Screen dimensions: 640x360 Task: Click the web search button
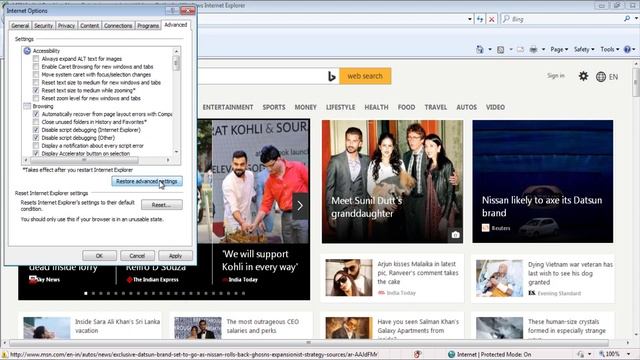365,76
